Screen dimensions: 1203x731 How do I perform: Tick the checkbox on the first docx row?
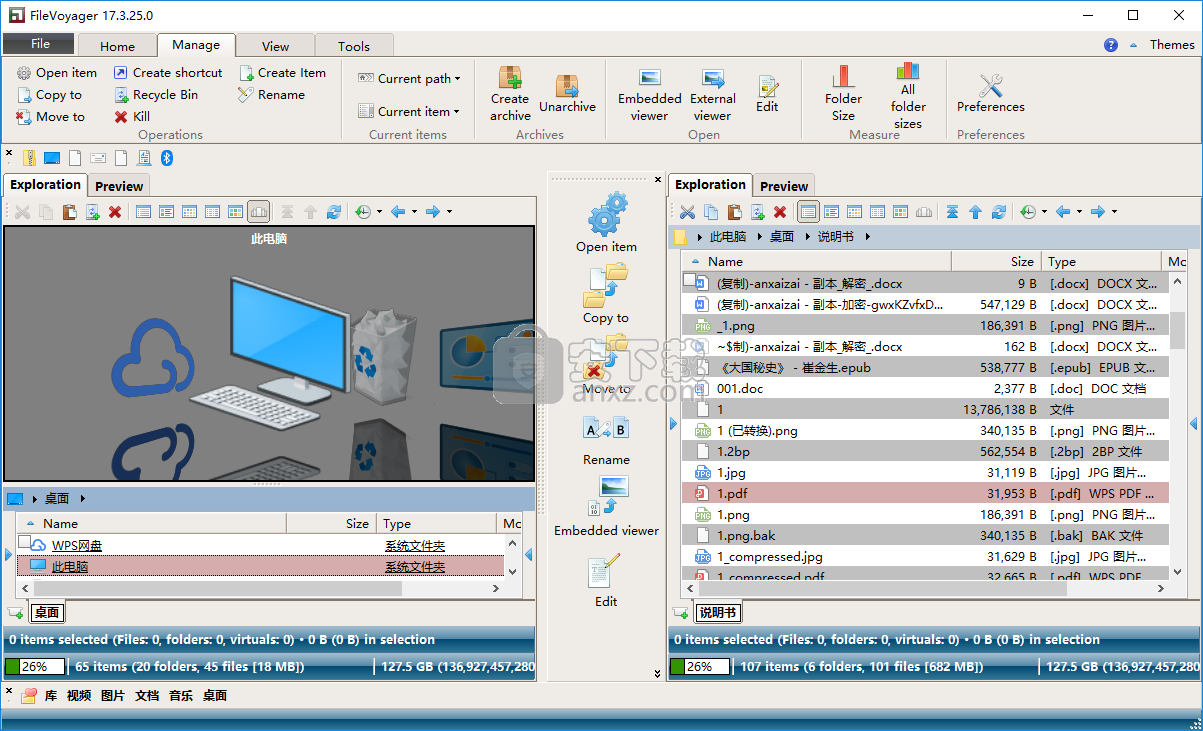pyautogui.click(x=689, y=280)
